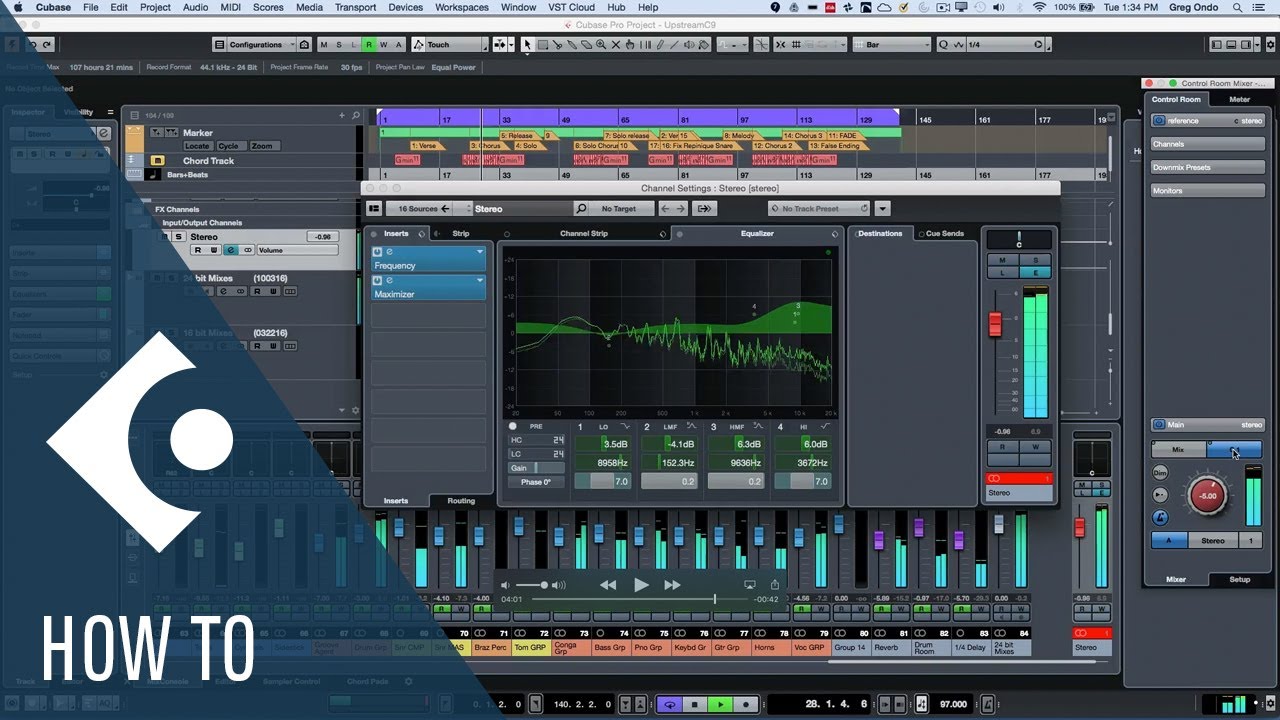Click the Cycle button on Marker track

(x=228, y=146)
